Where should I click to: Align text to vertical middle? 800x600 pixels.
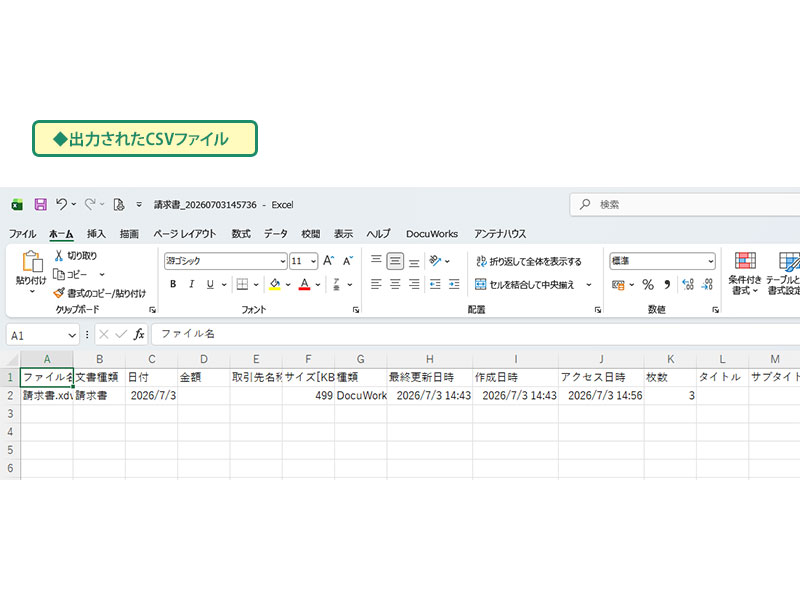tap(395, 261)
